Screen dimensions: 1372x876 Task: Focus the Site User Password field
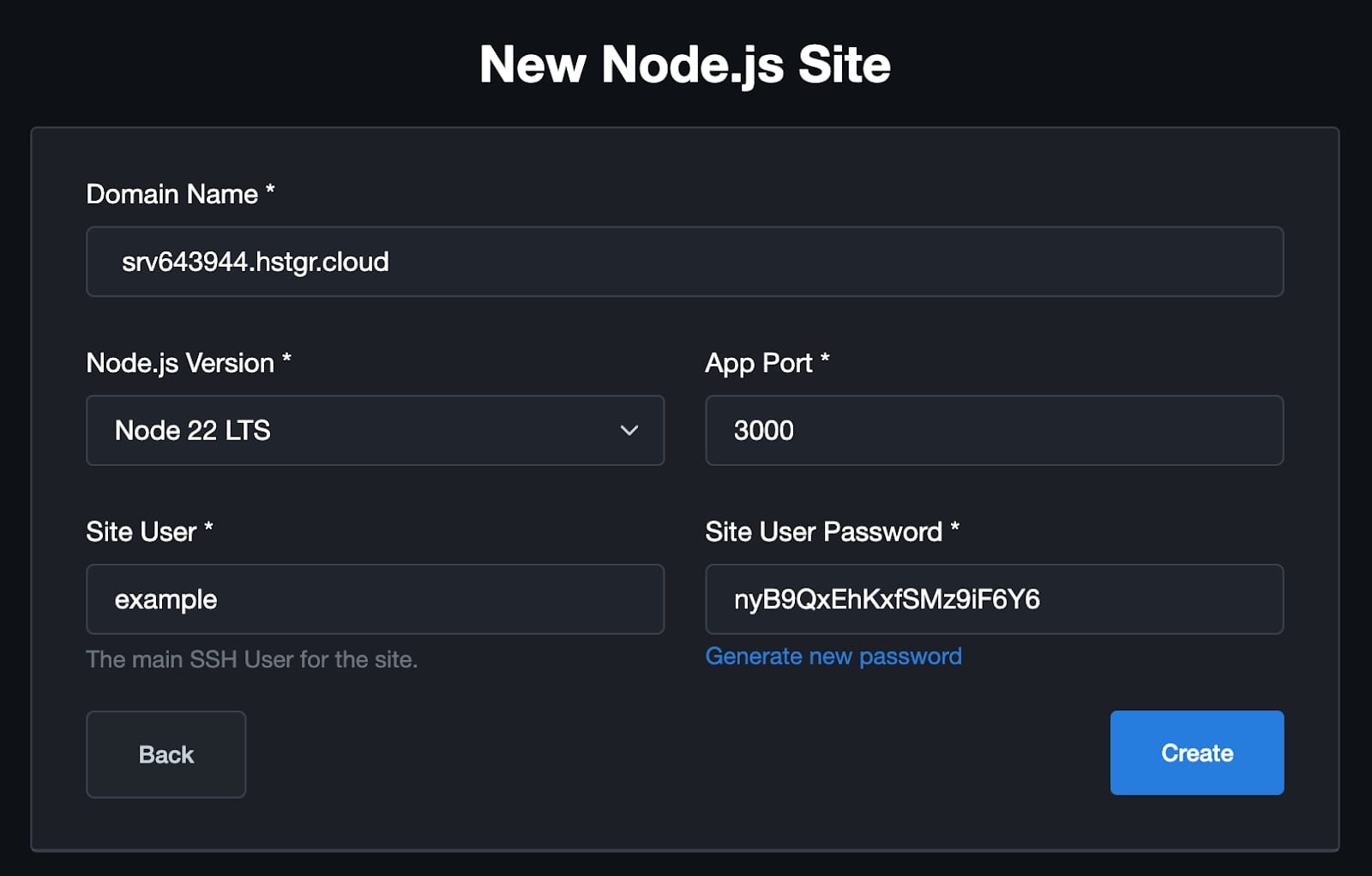[x=993, y=599]
